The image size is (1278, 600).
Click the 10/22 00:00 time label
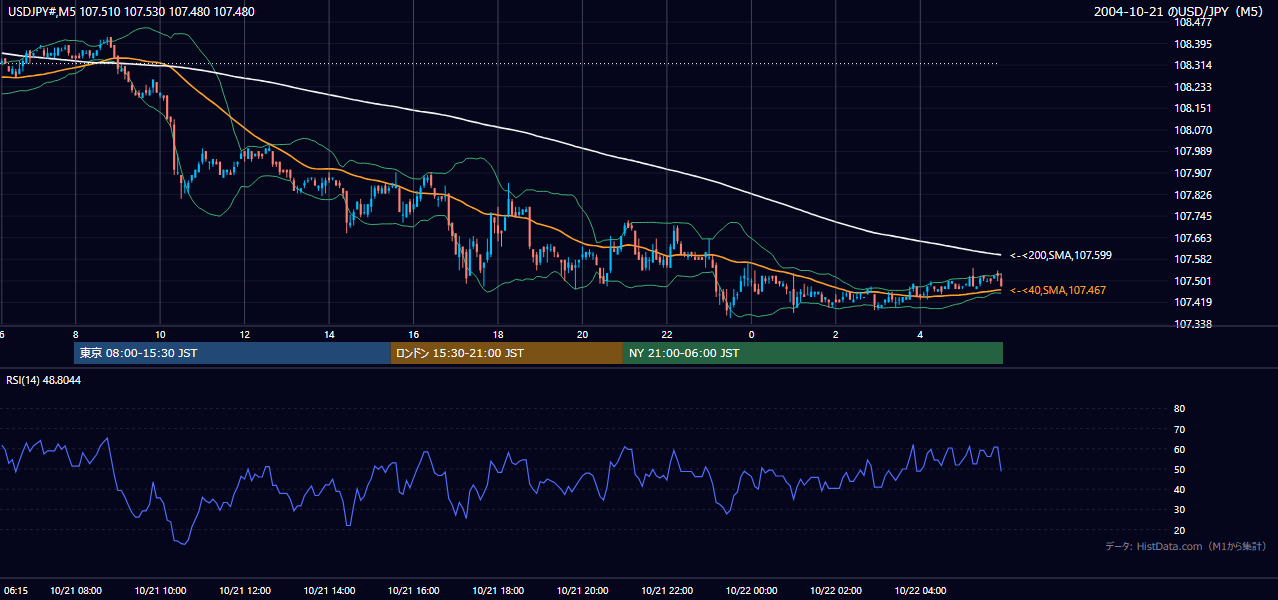751,590
